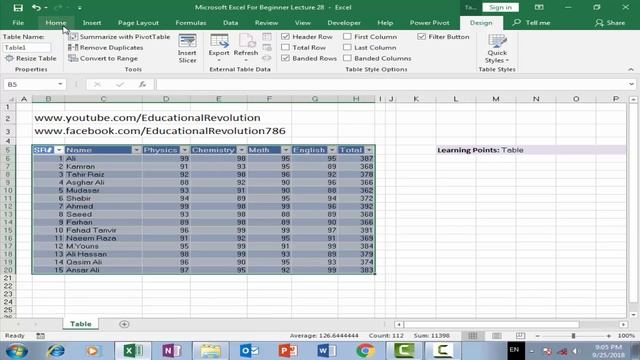Open the SR# column filter dropdown

click(59, 150)
